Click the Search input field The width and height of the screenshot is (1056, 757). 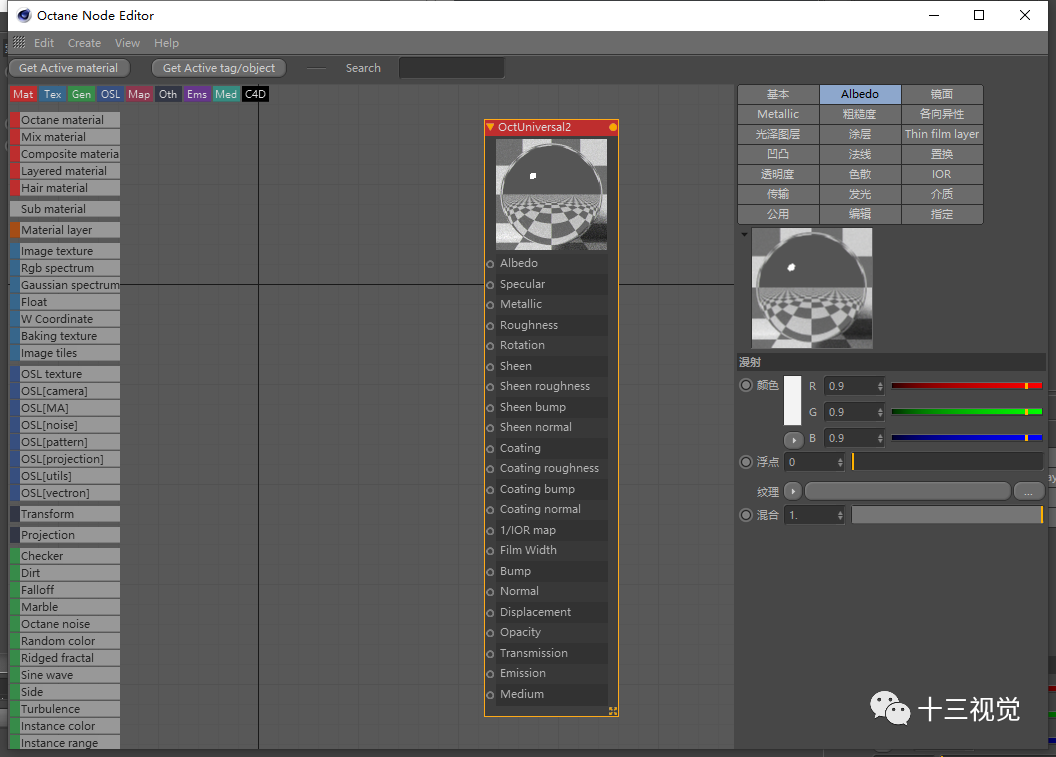tap(451, 68)
